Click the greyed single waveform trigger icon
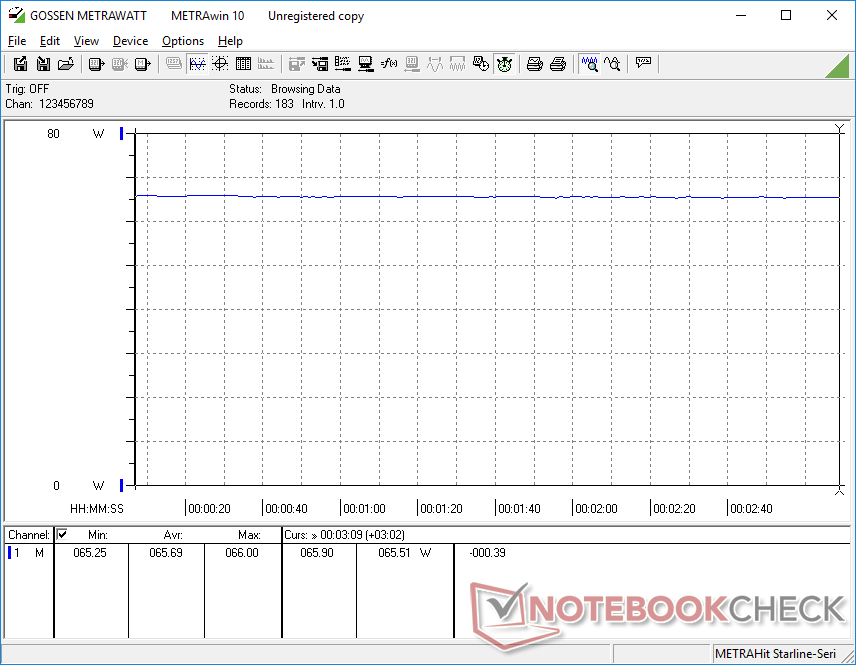The image size is (856, 665). pos(435,64)
